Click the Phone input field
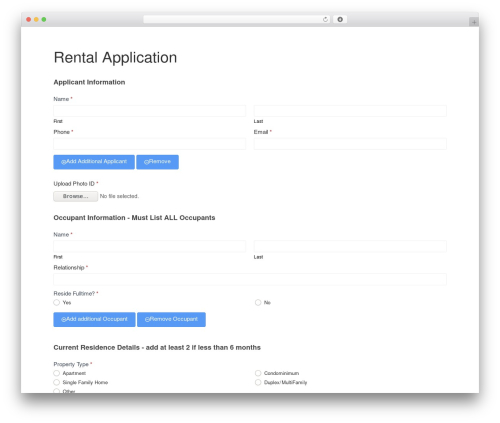 [149, 144]
